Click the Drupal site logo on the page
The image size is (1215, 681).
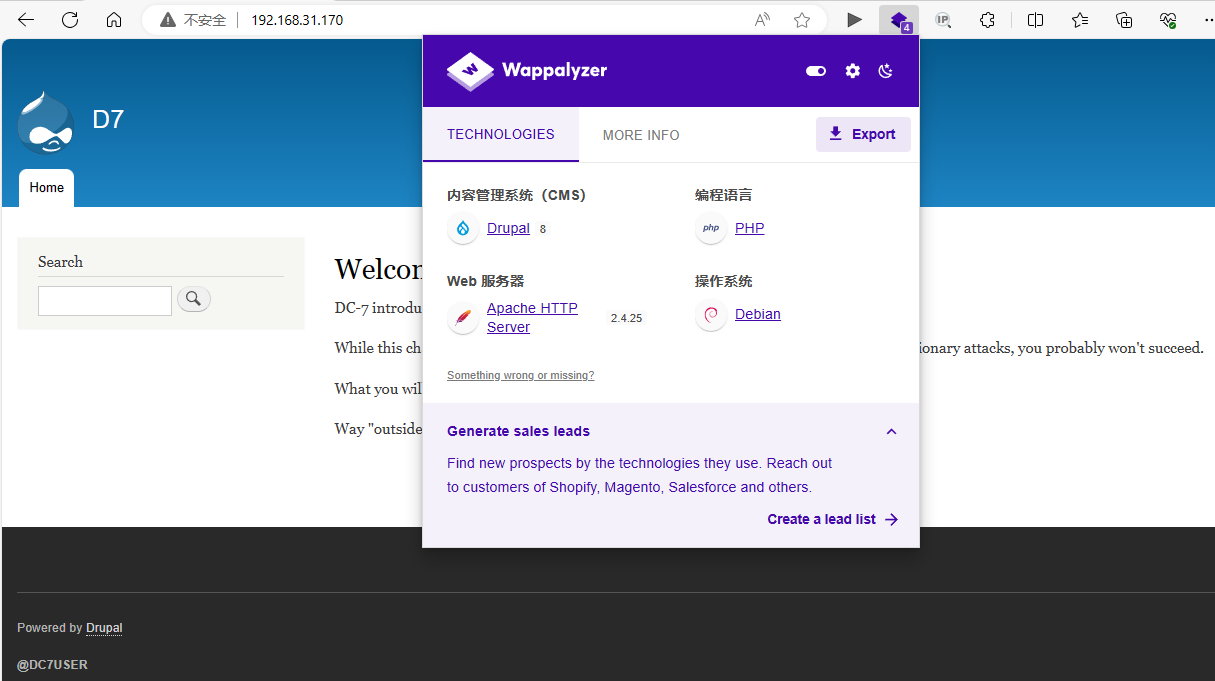(46, 122)
